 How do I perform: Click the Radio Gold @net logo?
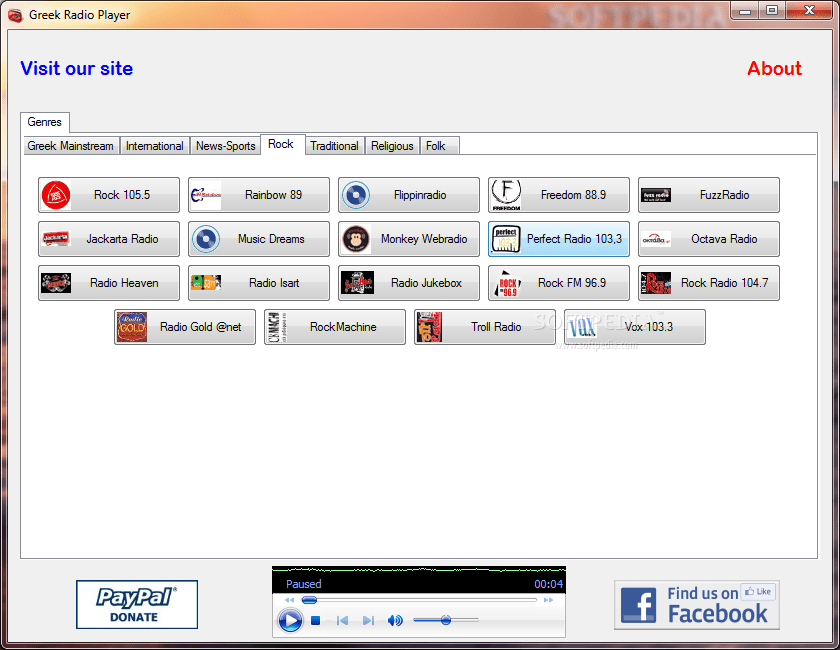pyautogui.click(x=133, y=327)
